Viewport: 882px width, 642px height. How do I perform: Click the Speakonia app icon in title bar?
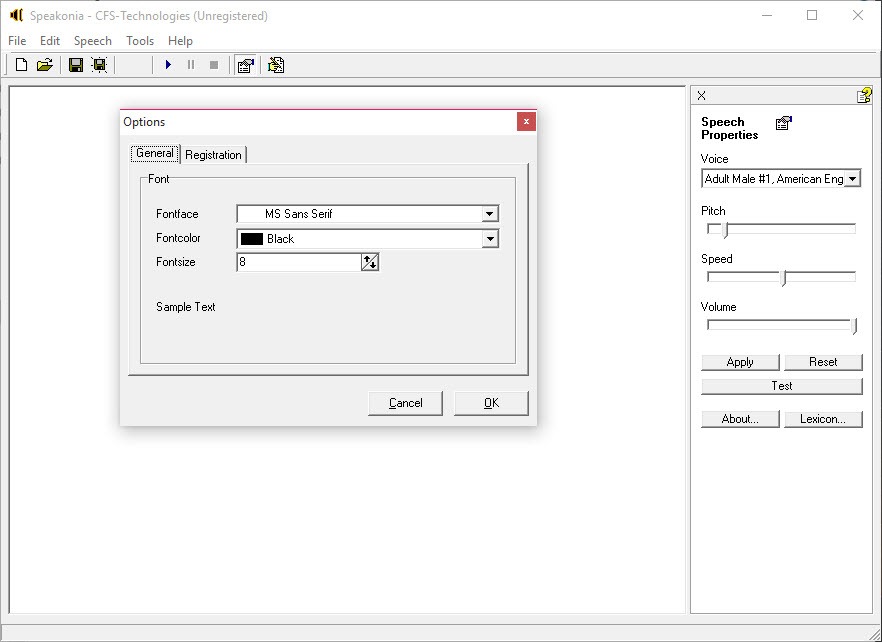(x=16, y=16)
